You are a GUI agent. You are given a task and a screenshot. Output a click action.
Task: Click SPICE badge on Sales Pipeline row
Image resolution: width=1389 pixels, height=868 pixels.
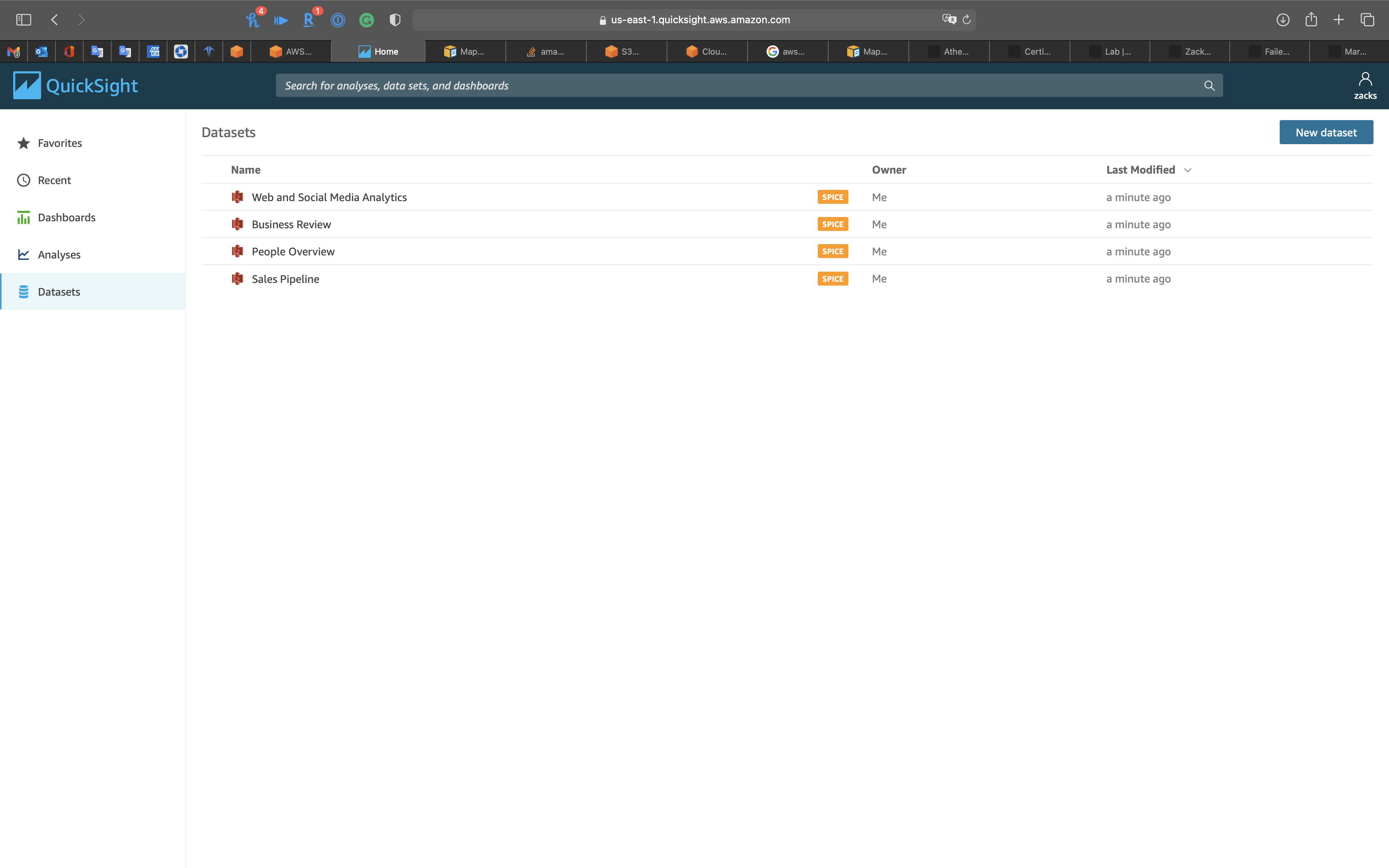832,279
